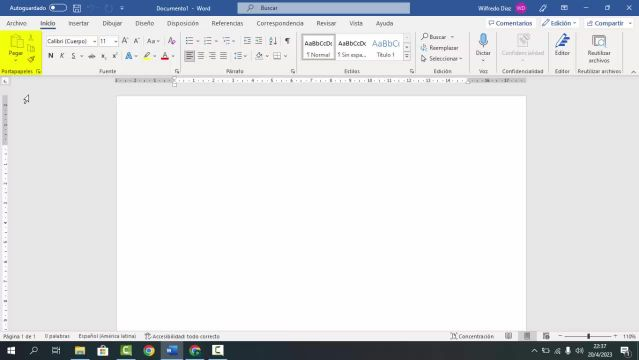Screen dimensions: 639x360
Task: Select the Título 1 style
Action: point(385,47)
